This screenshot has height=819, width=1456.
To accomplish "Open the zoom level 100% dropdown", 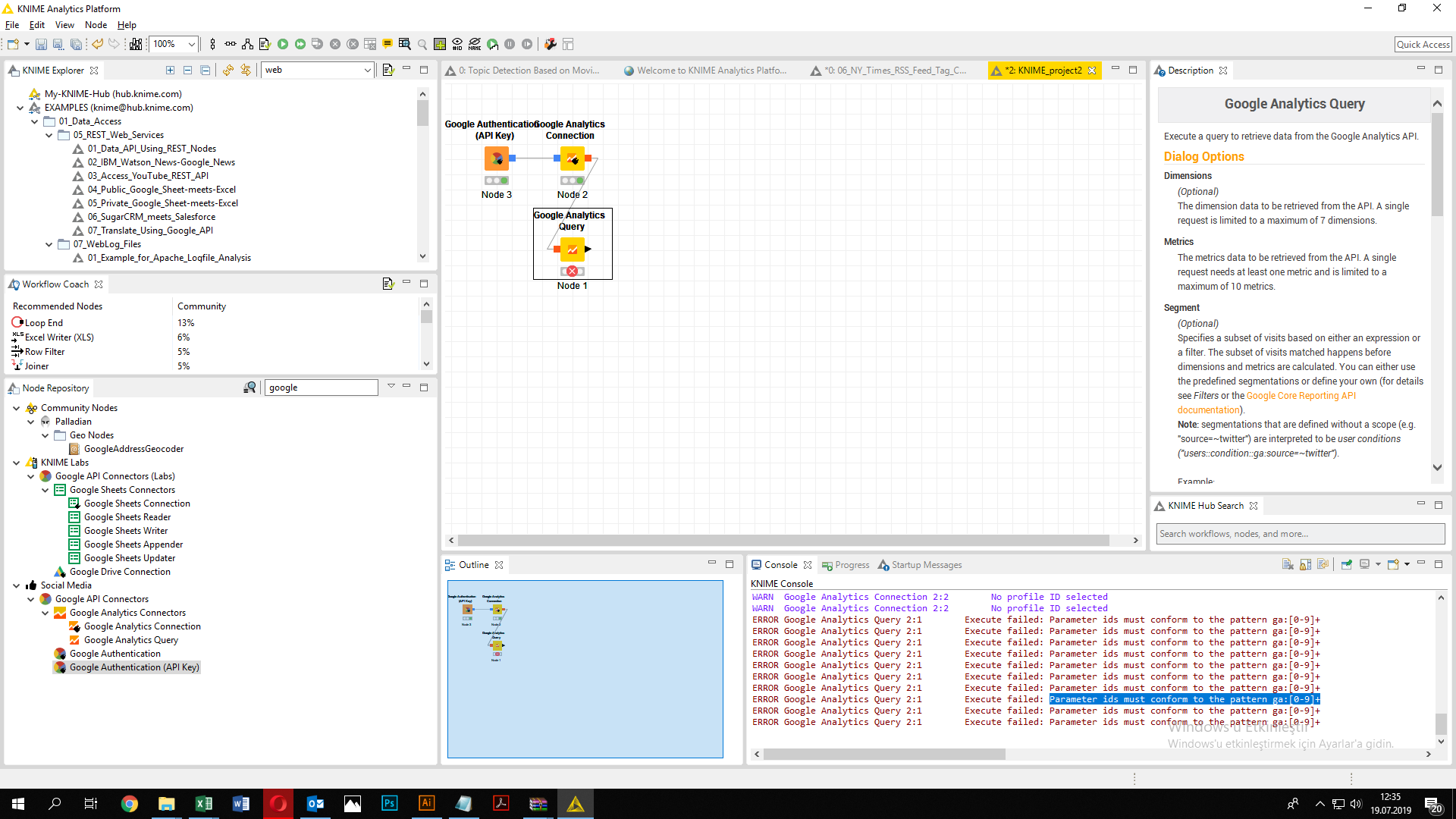I will pyautogui.click(x=192, y=44).
